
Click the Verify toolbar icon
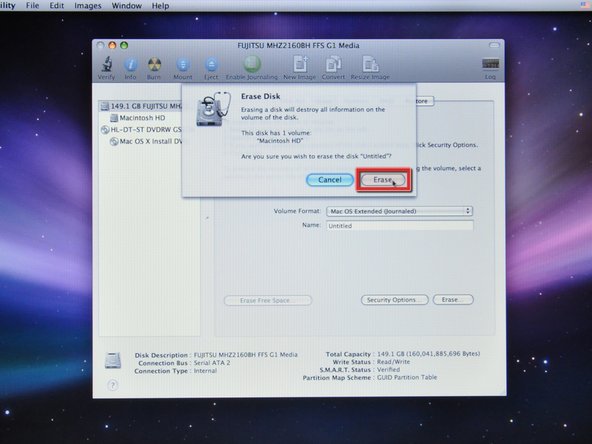(x=107, y=68)
